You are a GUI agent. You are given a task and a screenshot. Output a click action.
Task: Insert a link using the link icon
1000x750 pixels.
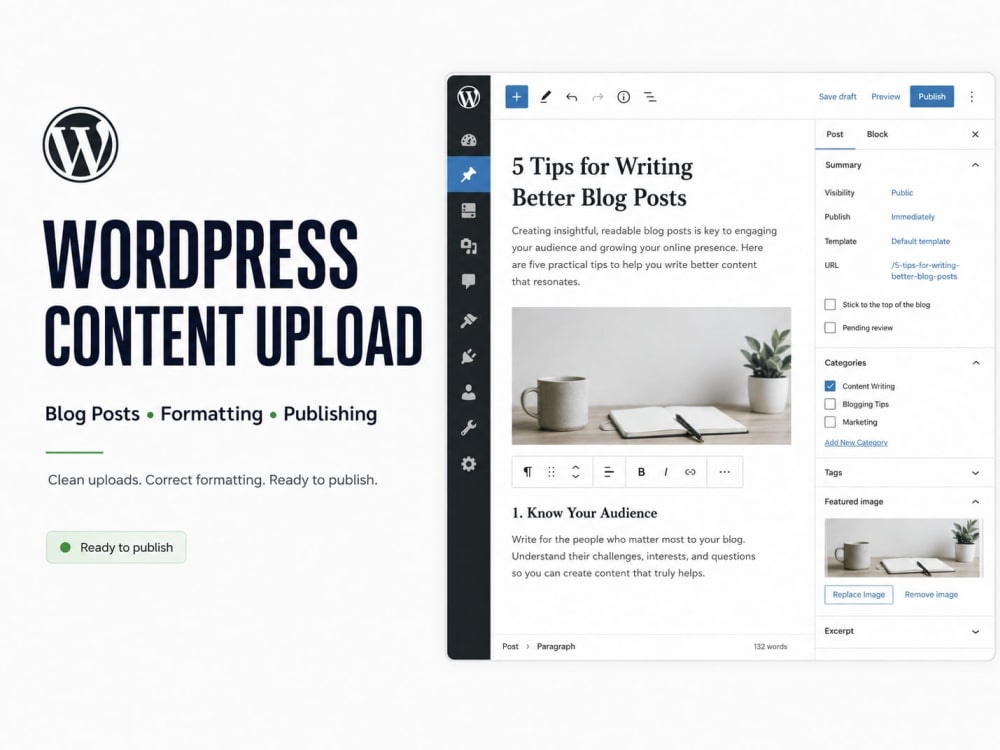[x=690, y=472]
